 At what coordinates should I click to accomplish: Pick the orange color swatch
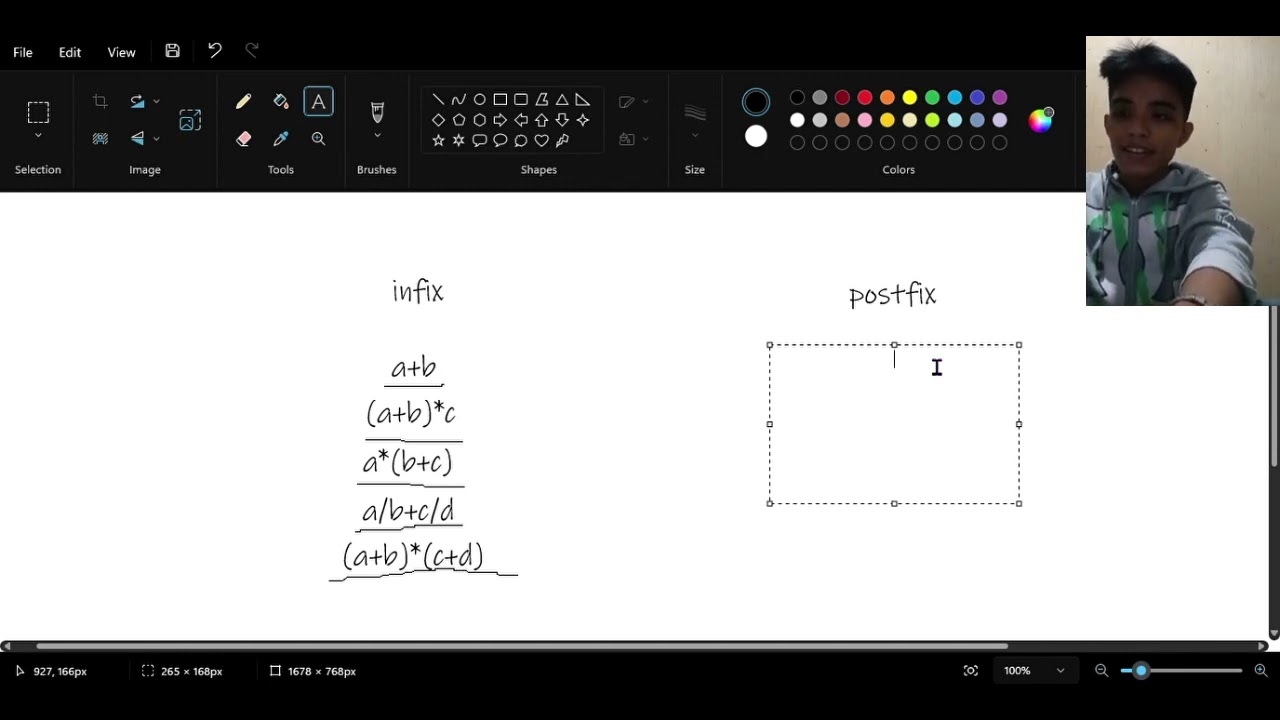[887, 98]
